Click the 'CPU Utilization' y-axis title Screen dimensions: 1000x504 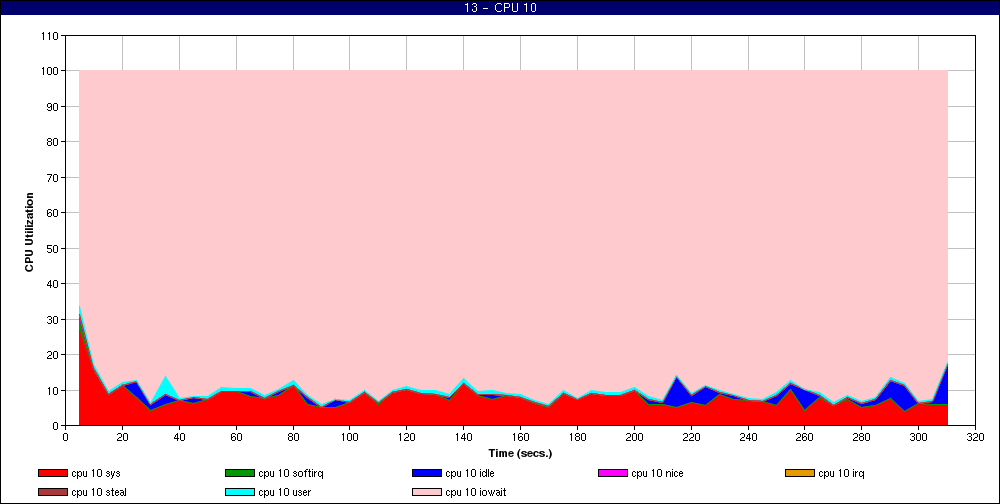29,232
